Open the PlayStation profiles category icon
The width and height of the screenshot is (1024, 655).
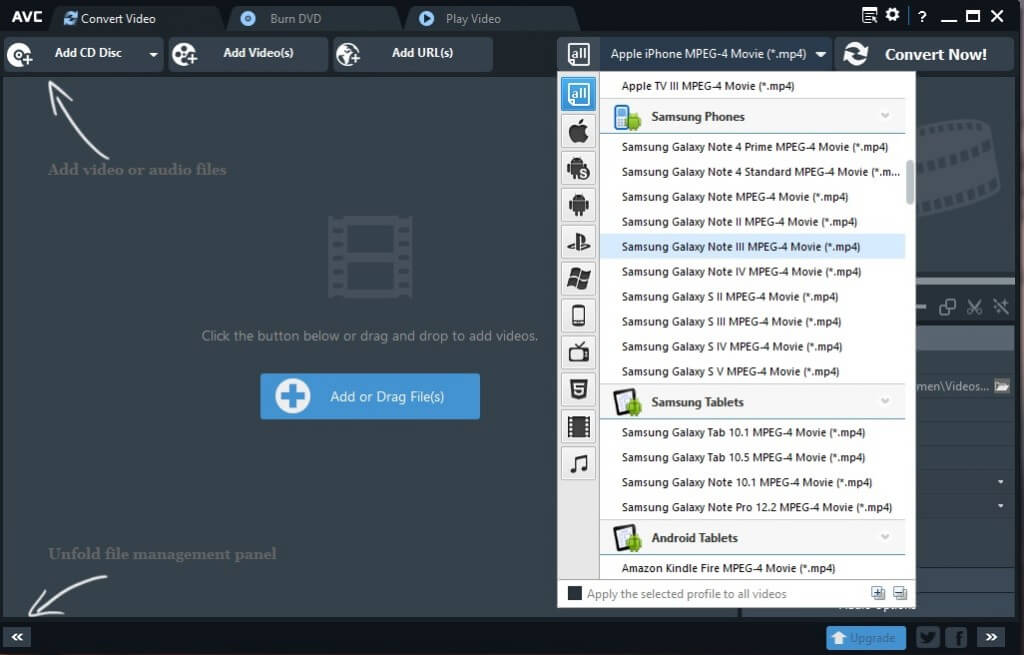(579, 241)
